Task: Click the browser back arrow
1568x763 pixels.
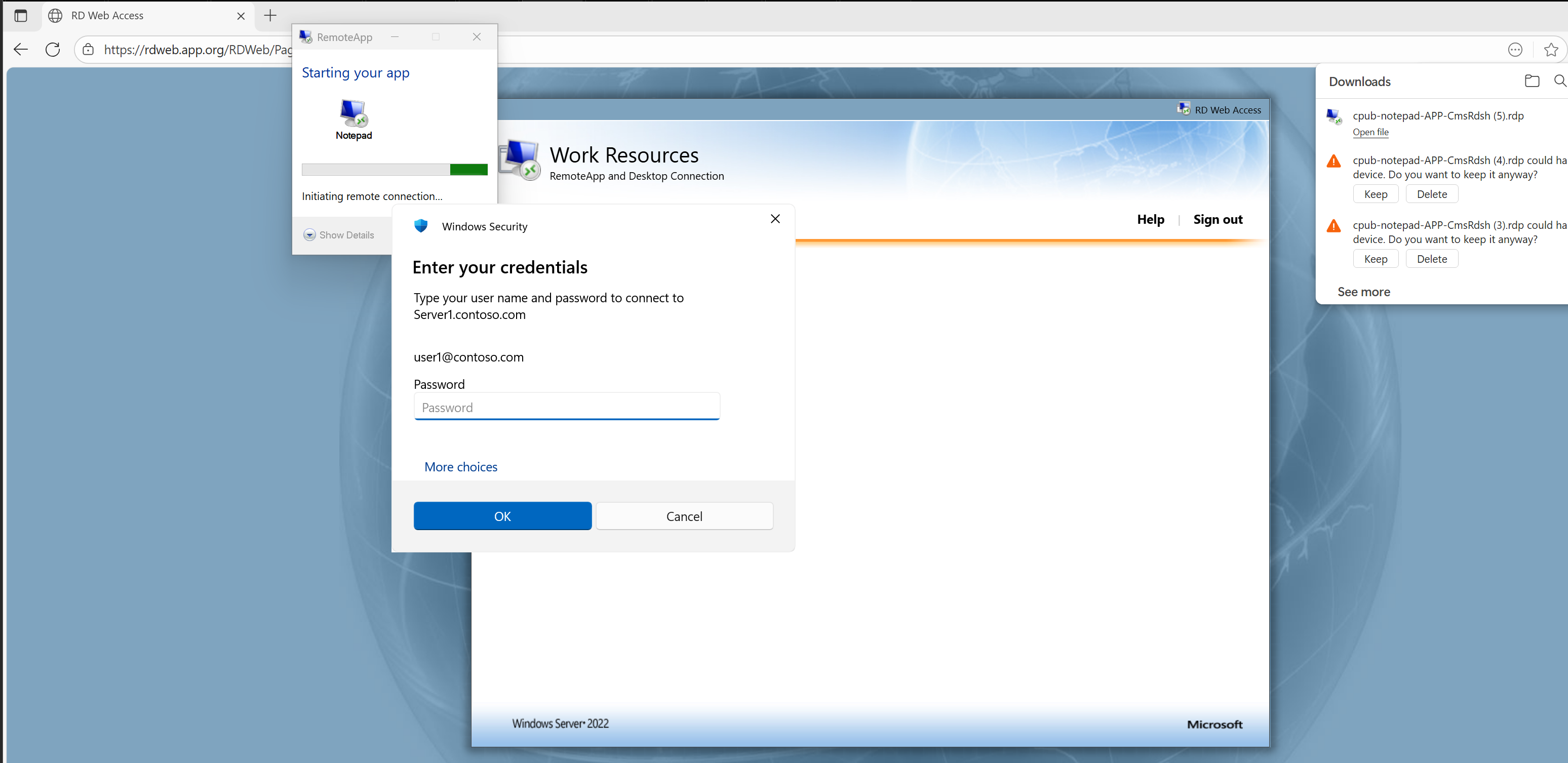Action: (21, 49)
